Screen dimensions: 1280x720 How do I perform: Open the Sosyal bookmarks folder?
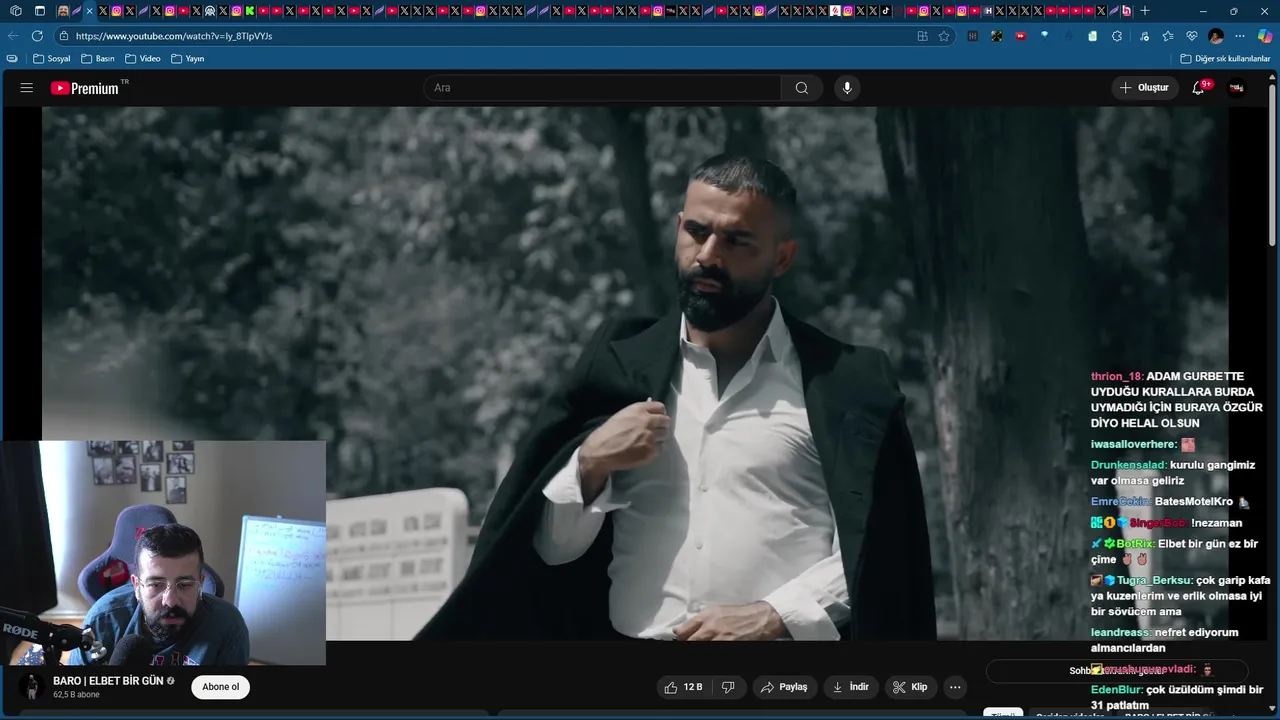(x=53, y=59)
